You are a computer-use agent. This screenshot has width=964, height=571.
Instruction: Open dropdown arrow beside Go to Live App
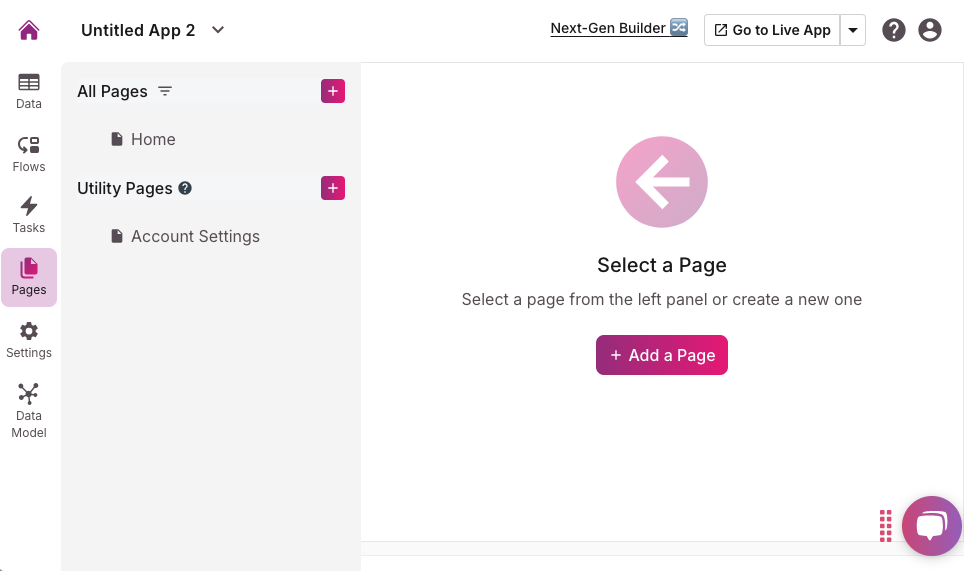pyautogui.click(x=853, y=30)
